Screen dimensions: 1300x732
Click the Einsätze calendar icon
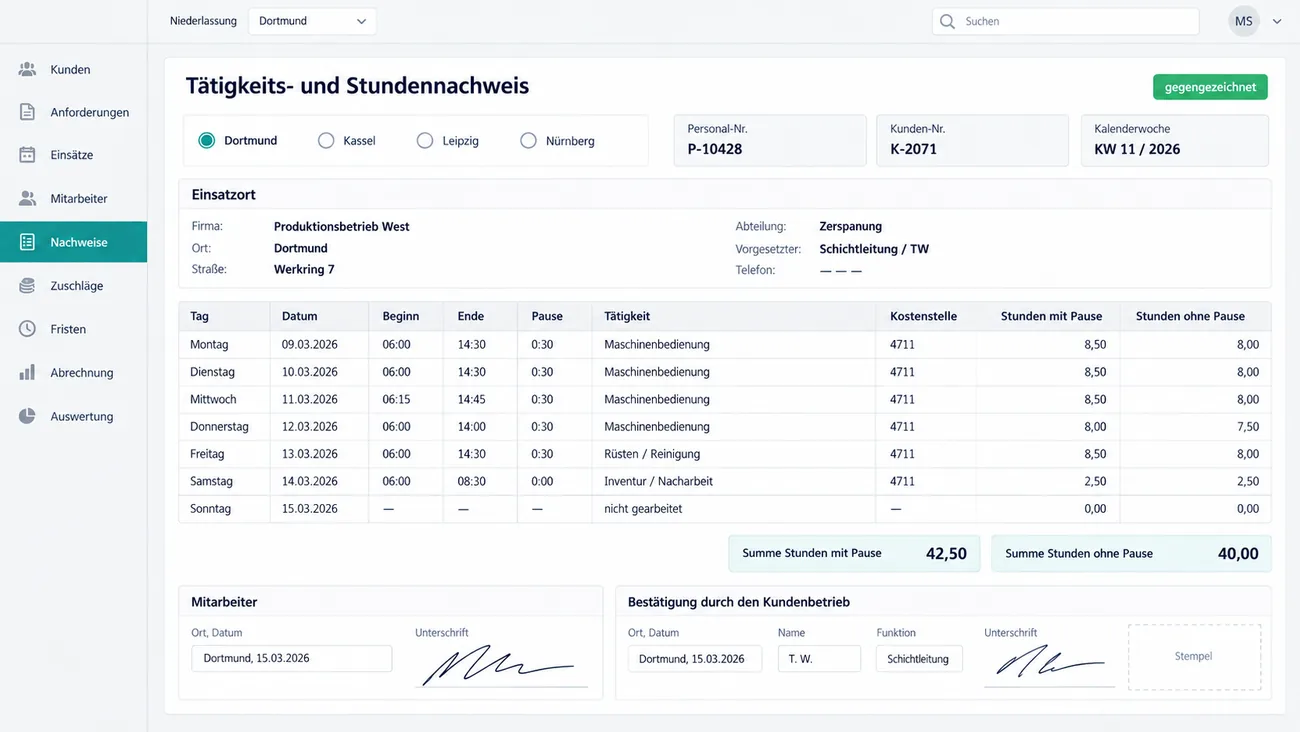tap(27, 155)
